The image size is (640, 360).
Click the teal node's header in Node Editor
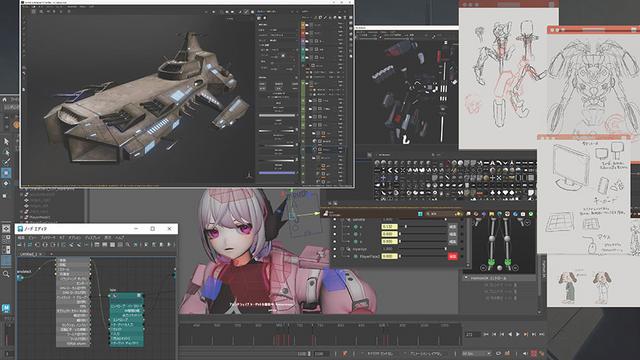click(126, 296)
